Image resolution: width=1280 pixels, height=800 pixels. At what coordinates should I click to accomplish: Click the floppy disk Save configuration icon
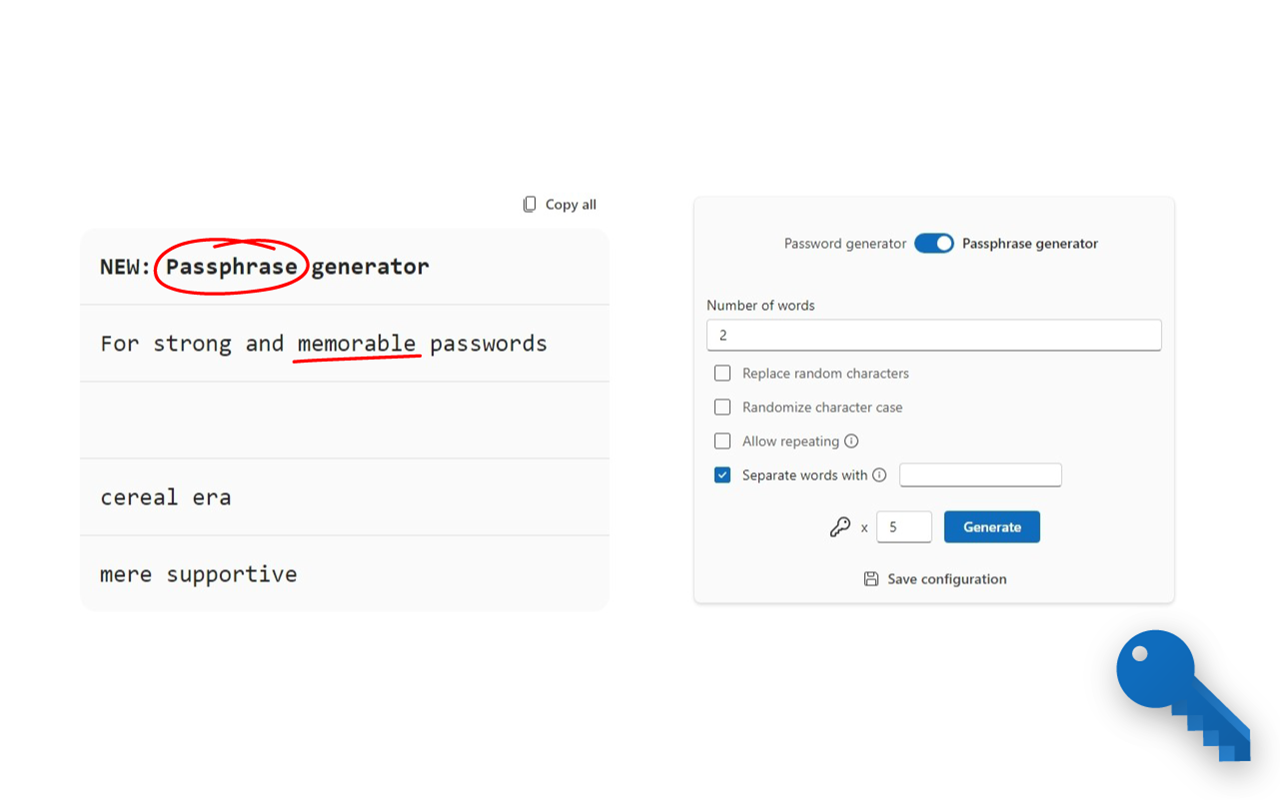point(871,579)
